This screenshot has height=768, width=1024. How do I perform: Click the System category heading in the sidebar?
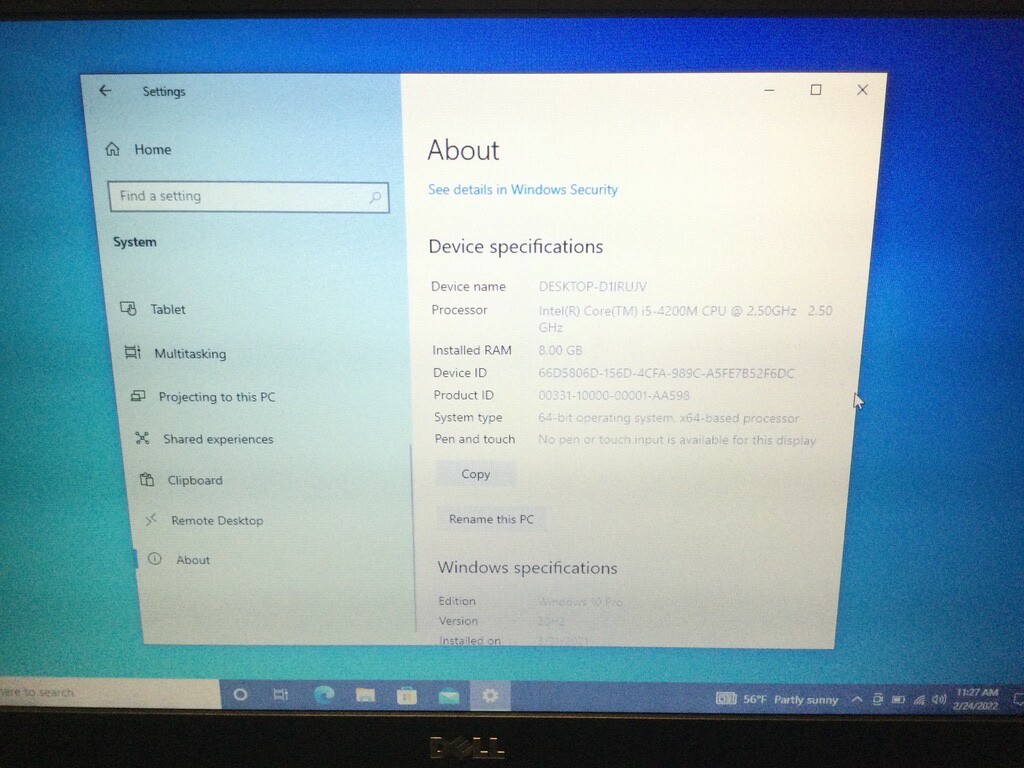pos(135,242)
